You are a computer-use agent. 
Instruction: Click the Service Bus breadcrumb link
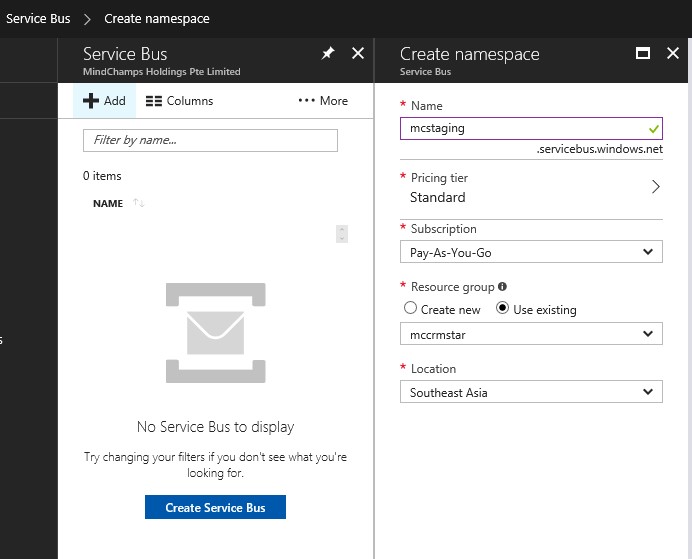click(38, 18)
